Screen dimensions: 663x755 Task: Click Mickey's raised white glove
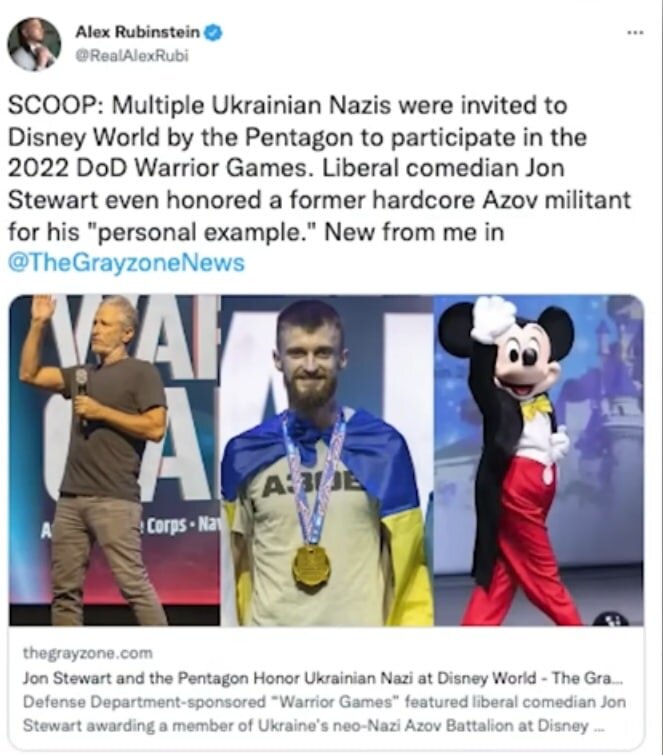click(490, 320)
